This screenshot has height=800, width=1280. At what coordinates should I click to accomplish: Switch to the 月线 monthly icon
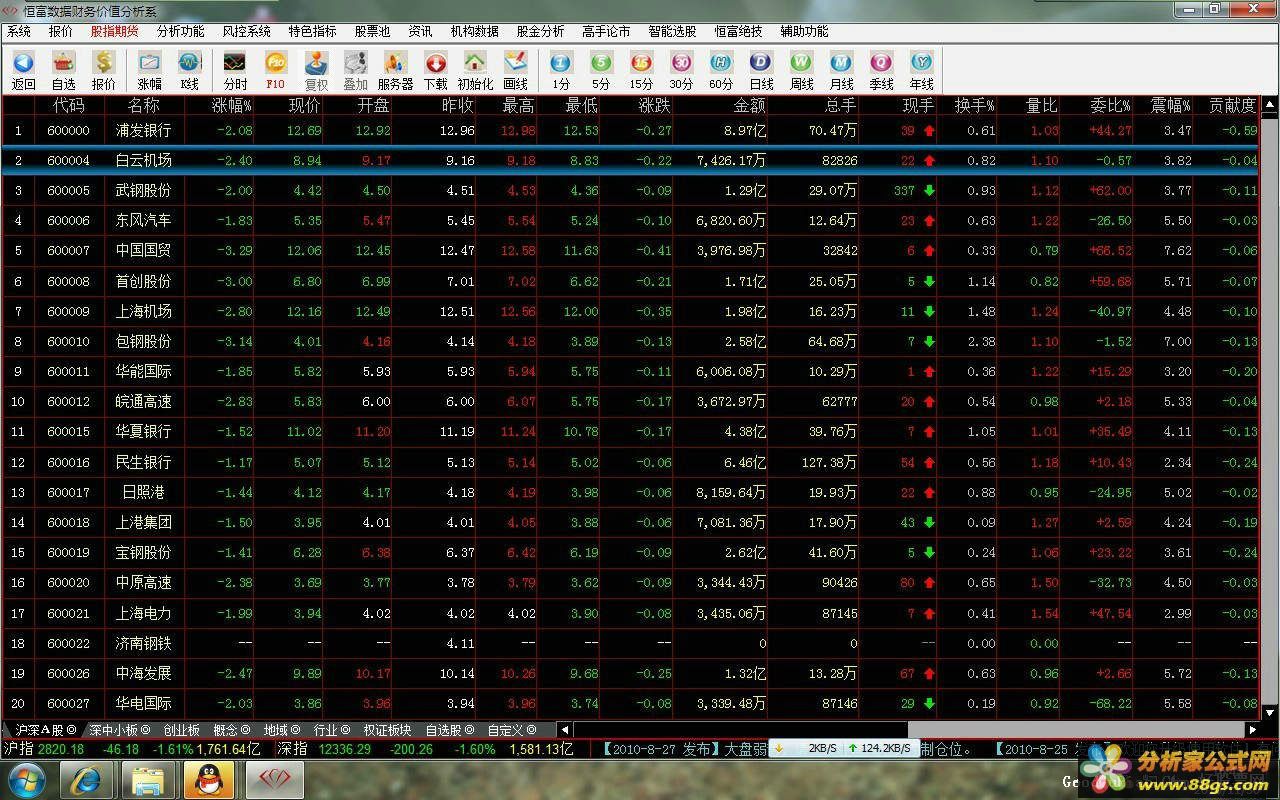pyautogui.click(x=841, y=69)
